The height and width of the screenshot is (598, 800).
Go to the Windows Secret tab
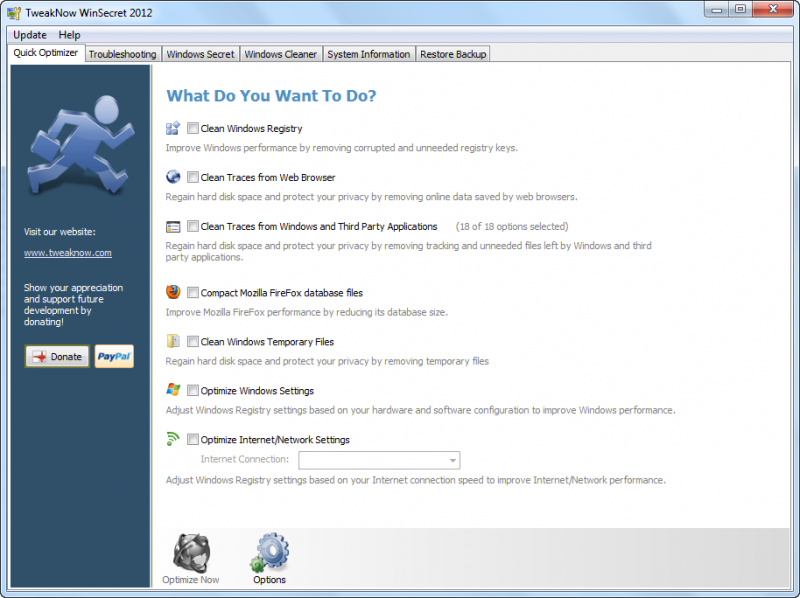click(200, 54)
